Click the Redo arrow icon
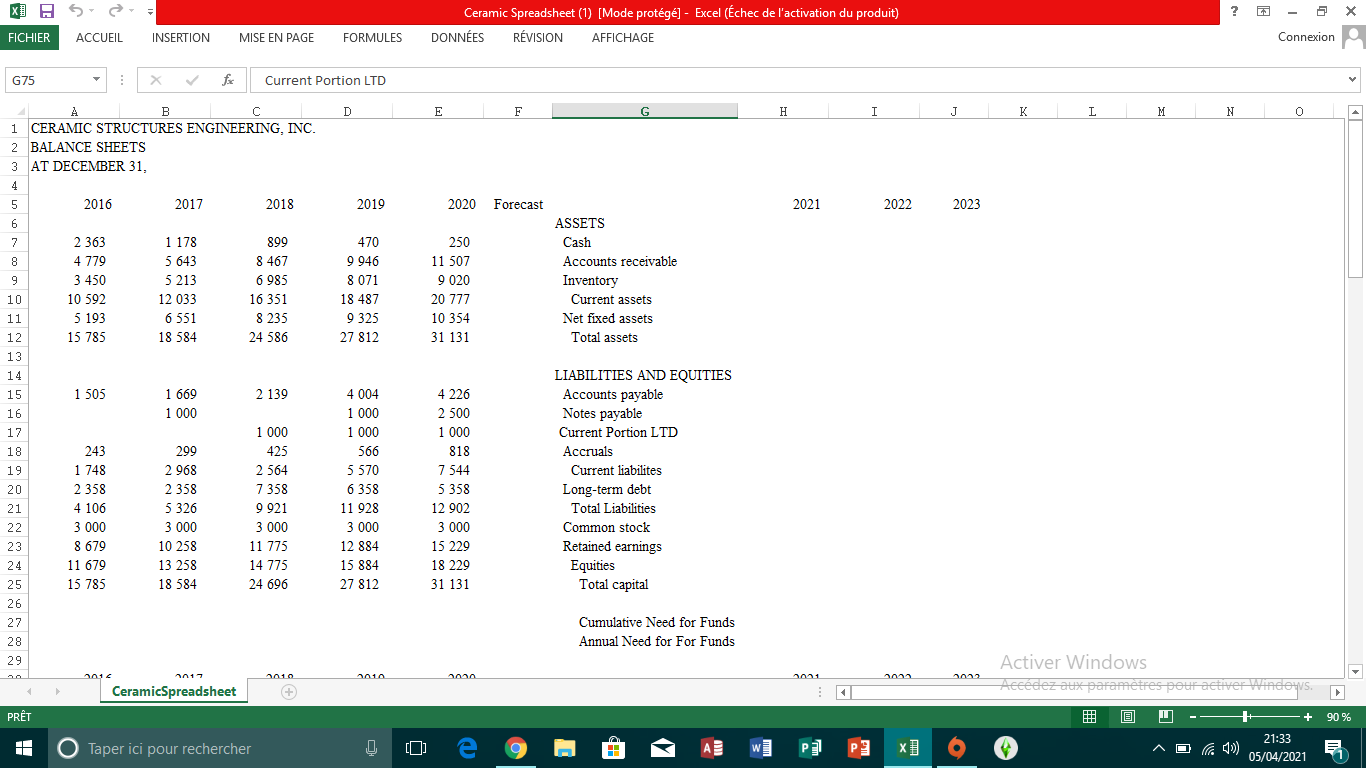Viewport: 1366px width, 768px height. pyautogui.click(x=116, y=12)
